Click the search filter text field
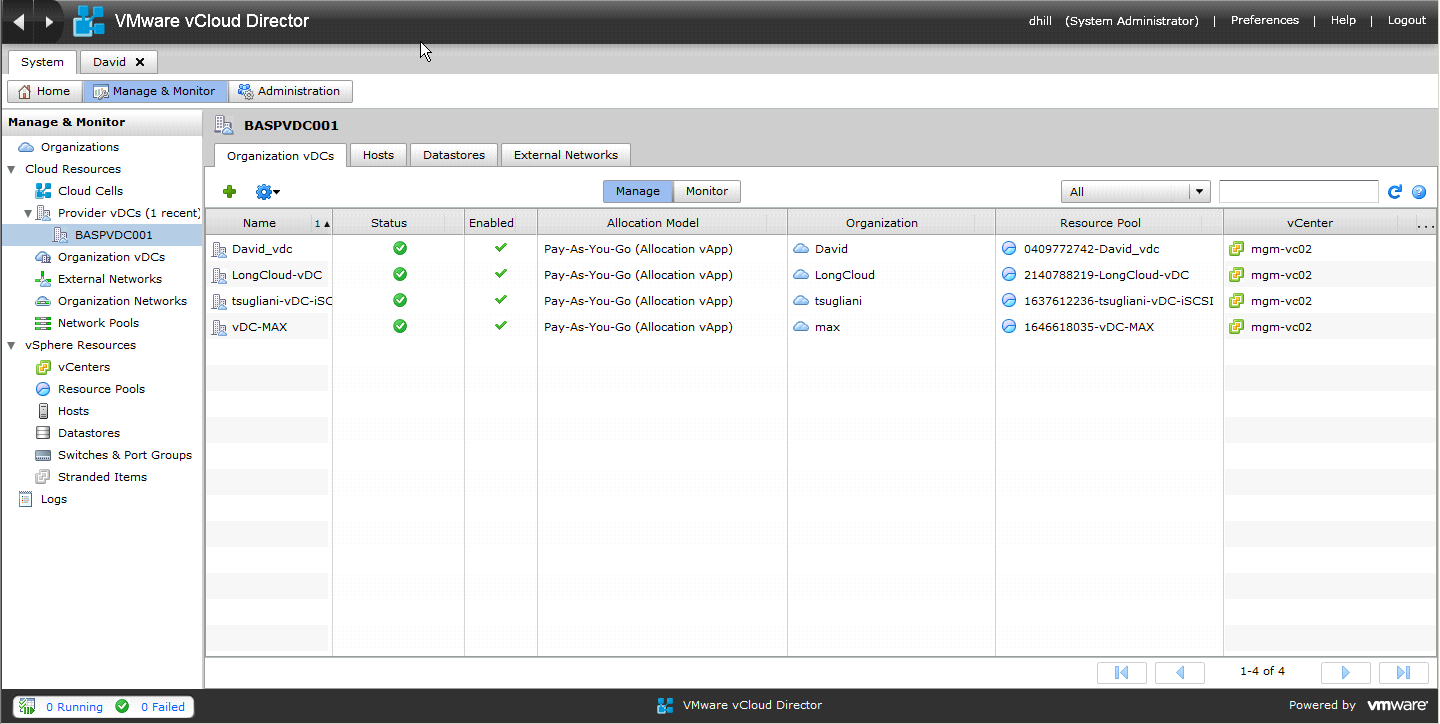 (1299, 192)
